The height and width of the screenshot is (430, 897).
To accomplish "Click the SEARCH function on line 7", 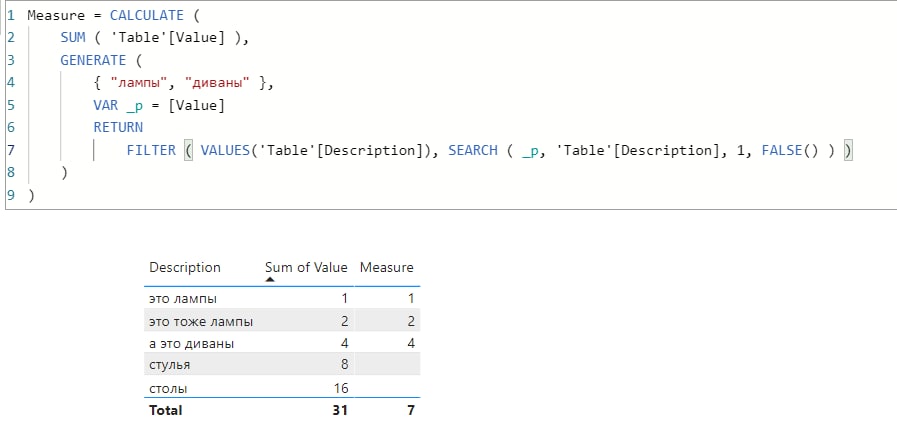I will (473, 150).
